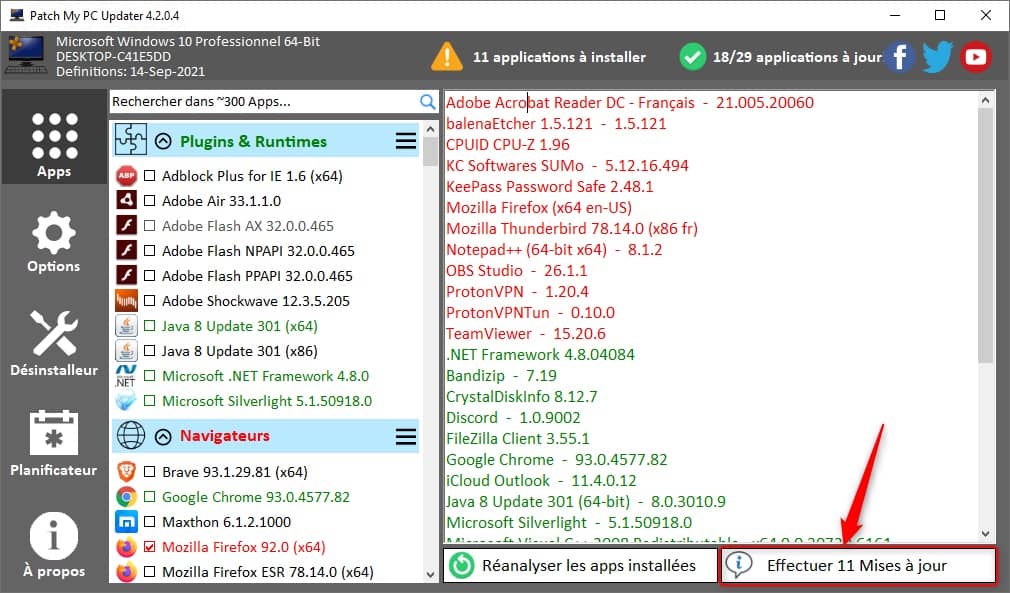Select Bandizip 7.19 entry

(x=501, y=375)
